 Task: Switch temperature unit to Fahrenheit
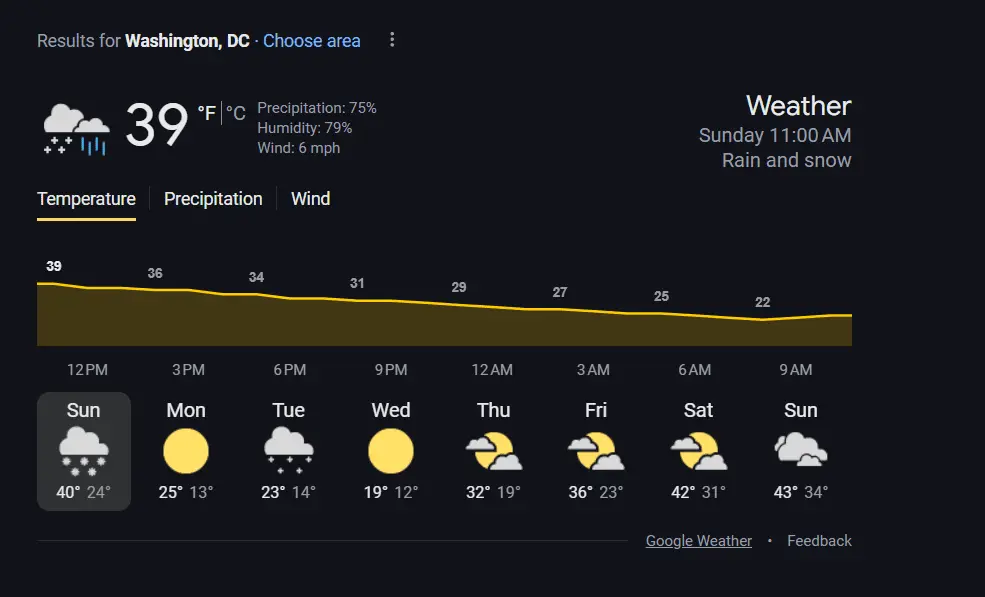[x=206, y=113]
